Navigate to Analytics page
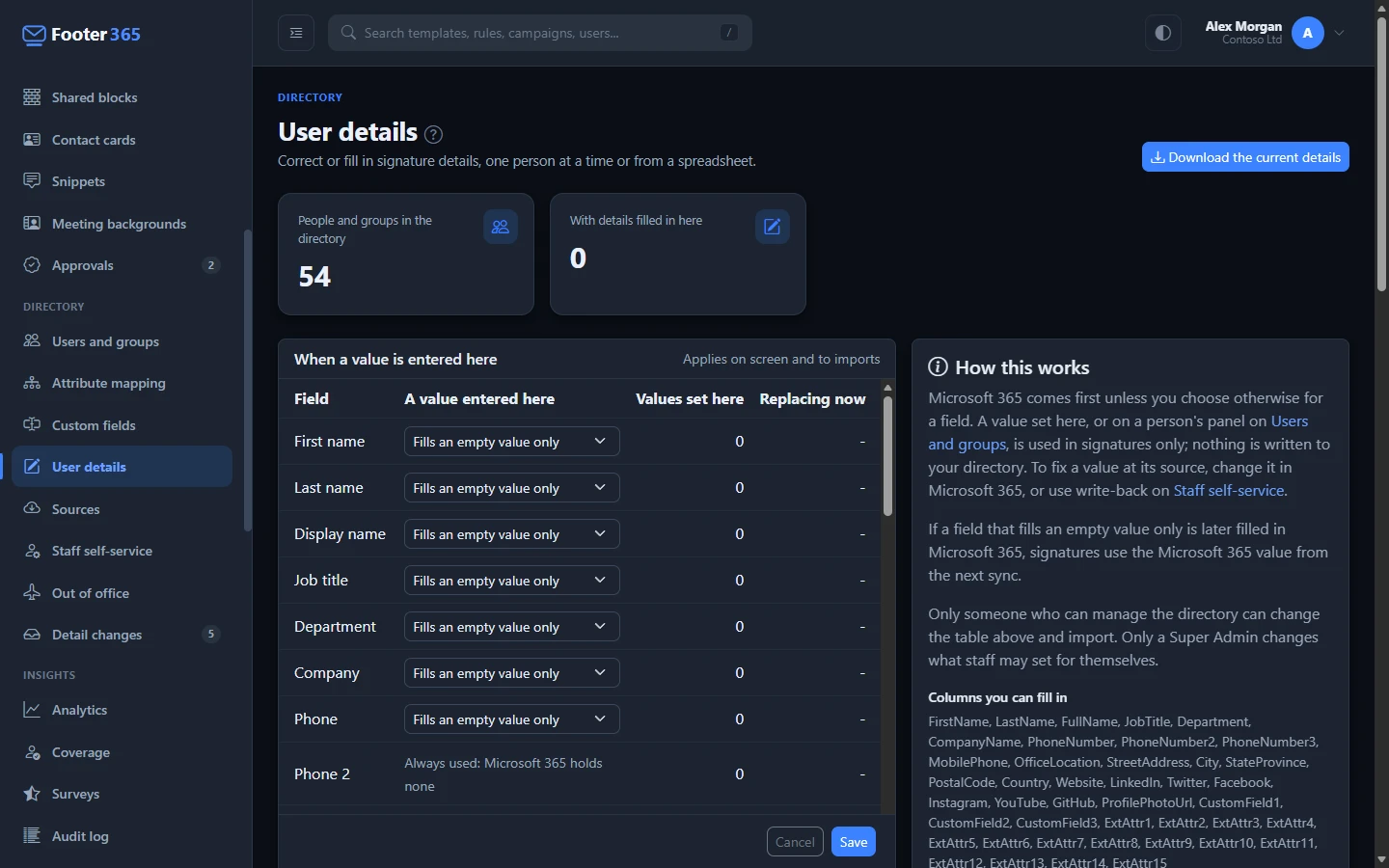1389x868 pixels. point(122,710)
